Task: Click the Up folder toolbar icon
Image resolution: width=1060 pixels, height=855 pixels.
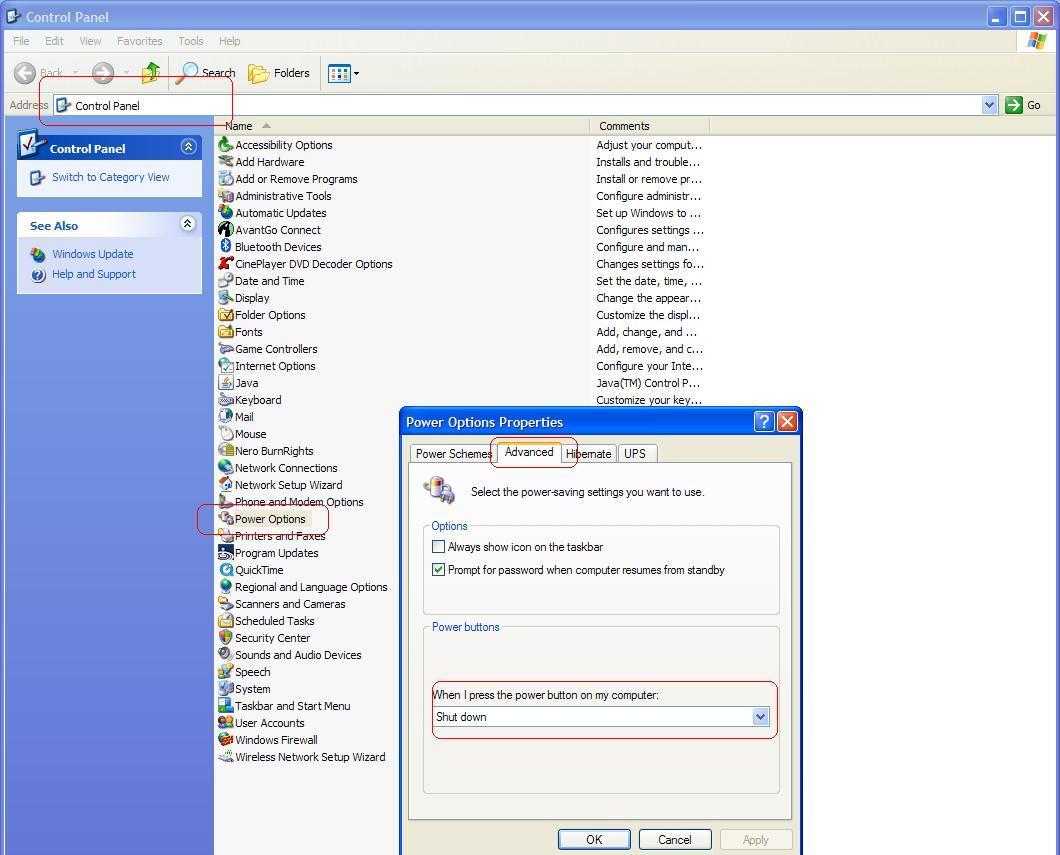Action: (x=151, y=73)
